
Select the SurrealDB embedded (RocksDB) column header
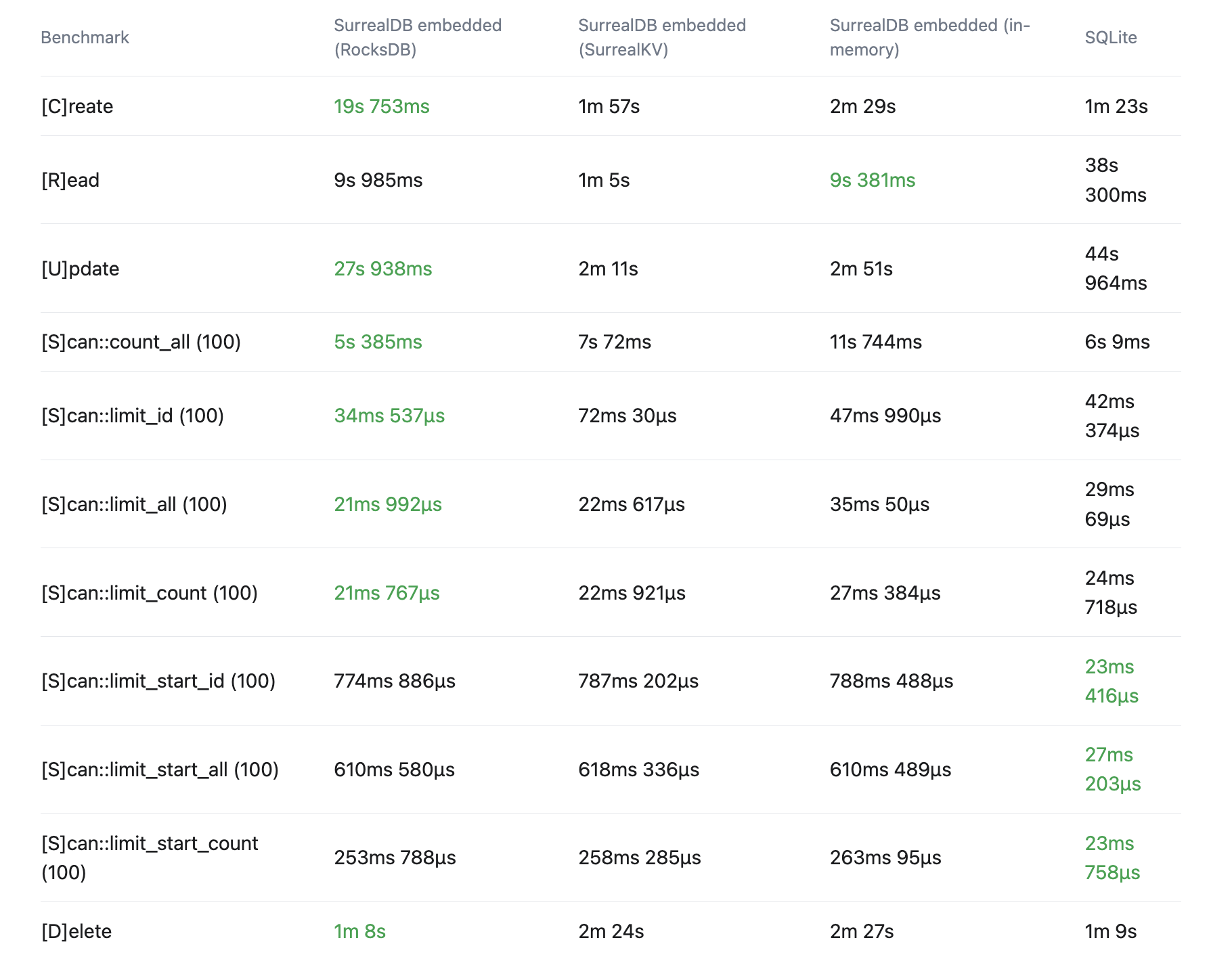click(418, 37)
